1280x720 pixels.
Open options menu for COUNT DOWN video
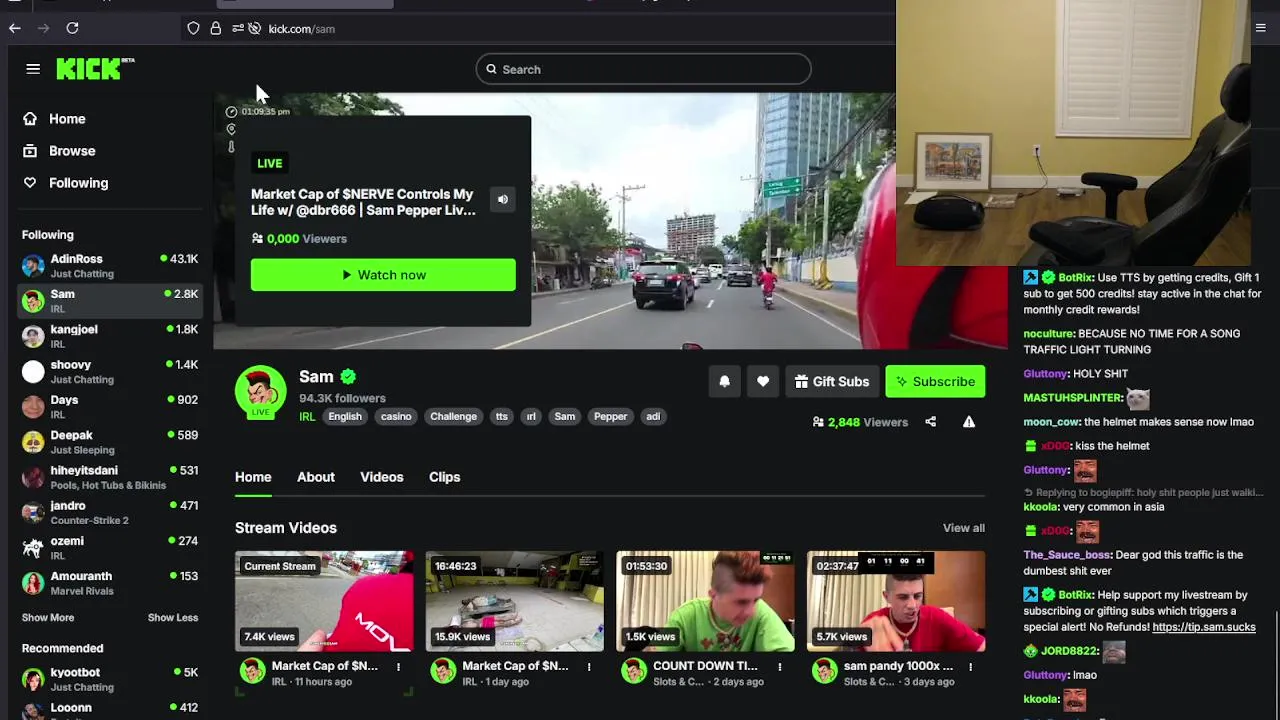780,667
